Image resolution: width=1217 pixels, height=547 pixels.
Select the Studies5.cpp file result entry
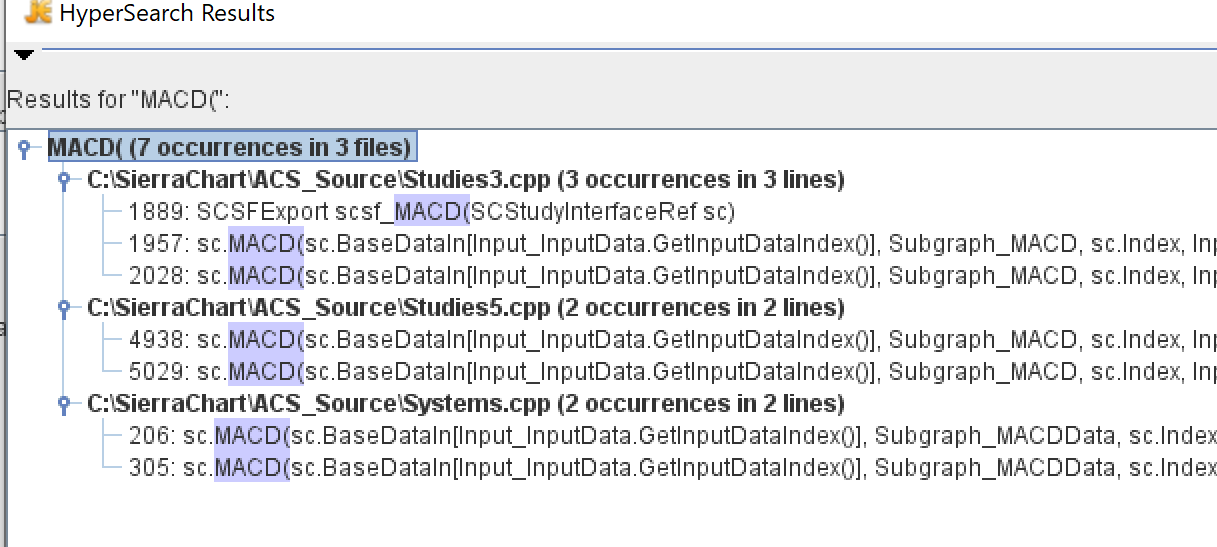pyautogui.click(x=465, y=307)
